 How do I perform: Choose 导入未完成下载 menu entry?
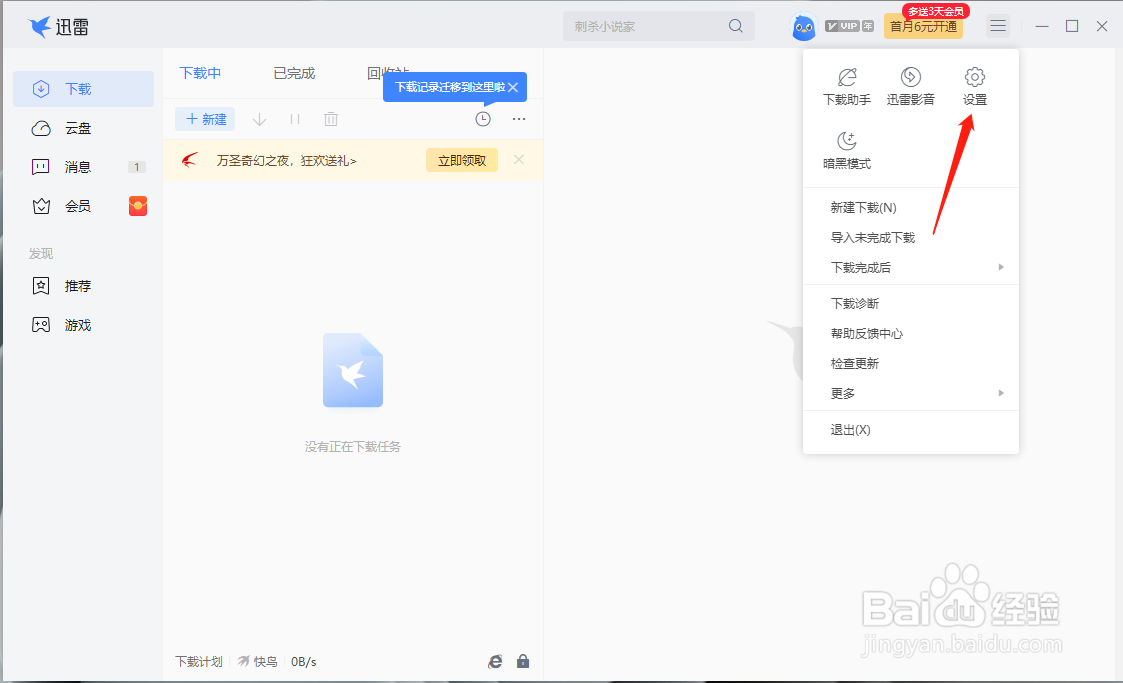pyautogui.click(x=910, y=238)
